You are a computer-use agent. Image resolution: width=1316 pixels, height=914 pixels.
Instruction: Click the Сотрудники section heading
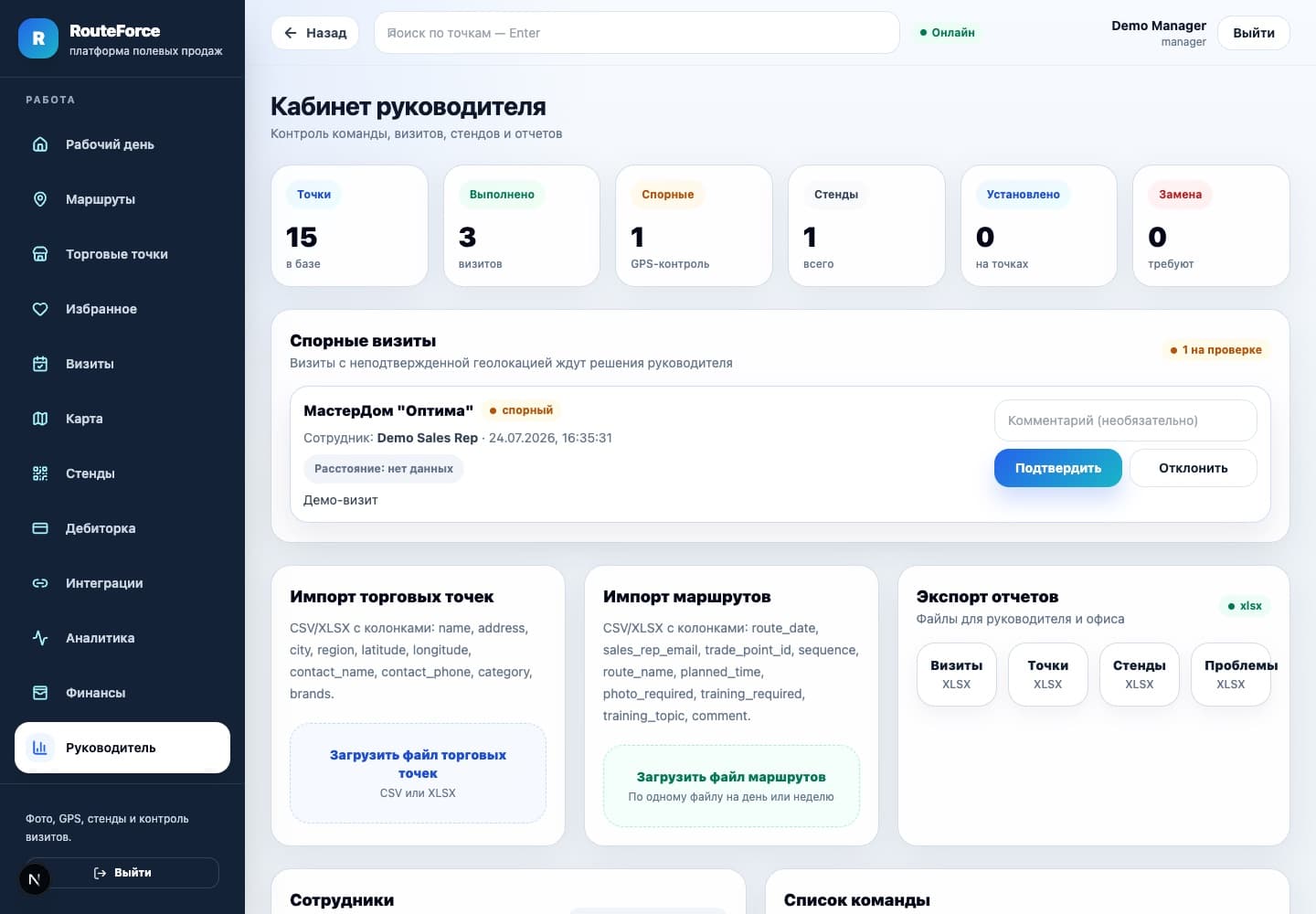[342, 900]
